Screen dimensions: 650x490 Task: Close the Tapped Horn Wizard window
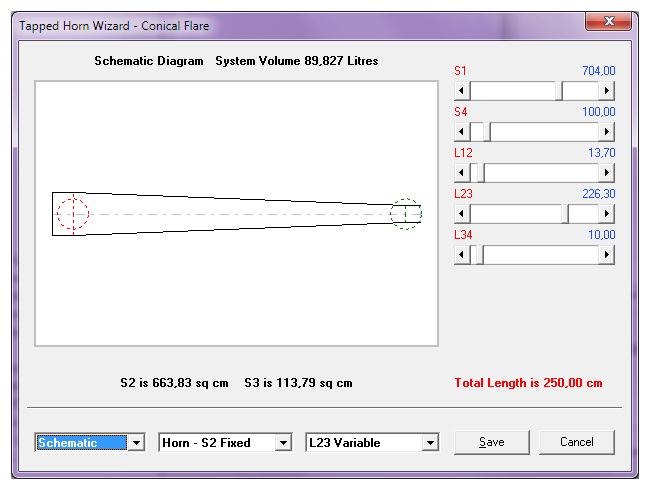pos(609,21)
